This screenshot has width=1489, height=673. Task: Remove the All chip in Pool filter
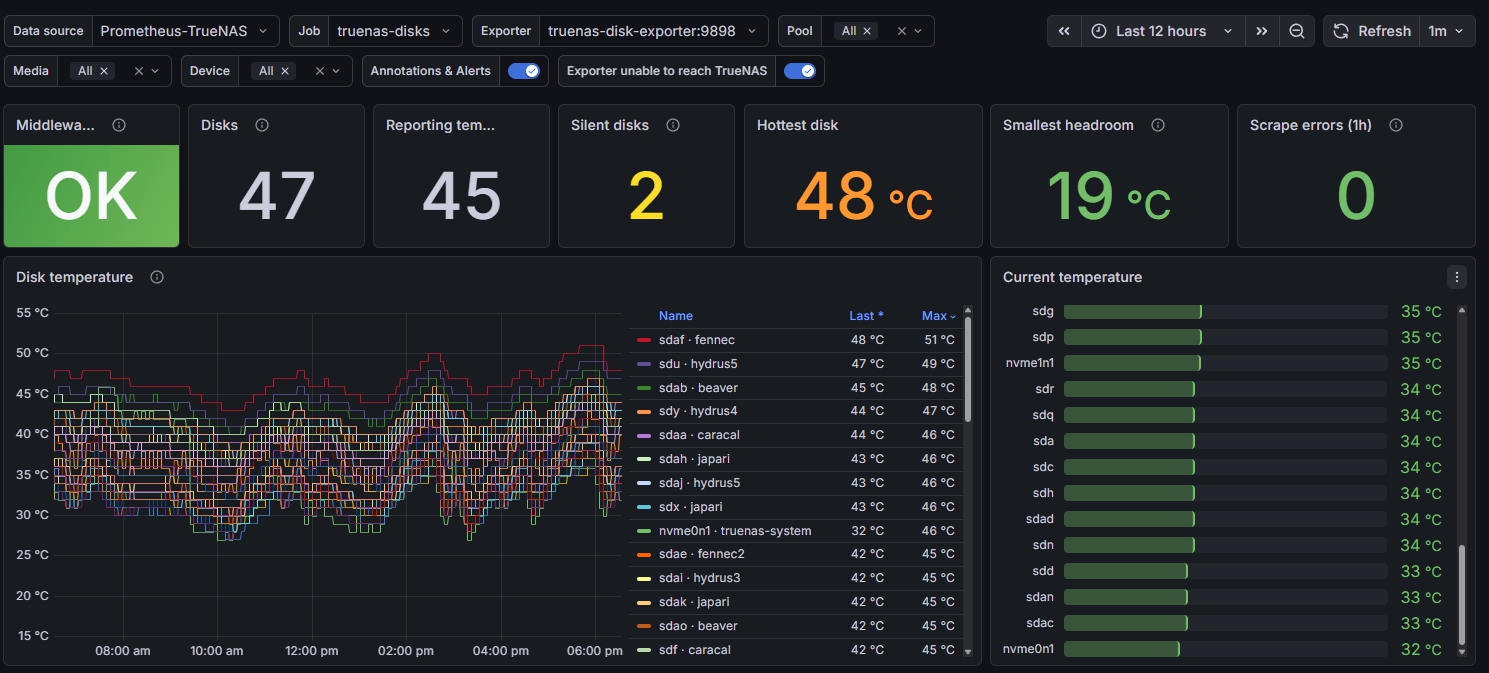(x=867, y=31)
